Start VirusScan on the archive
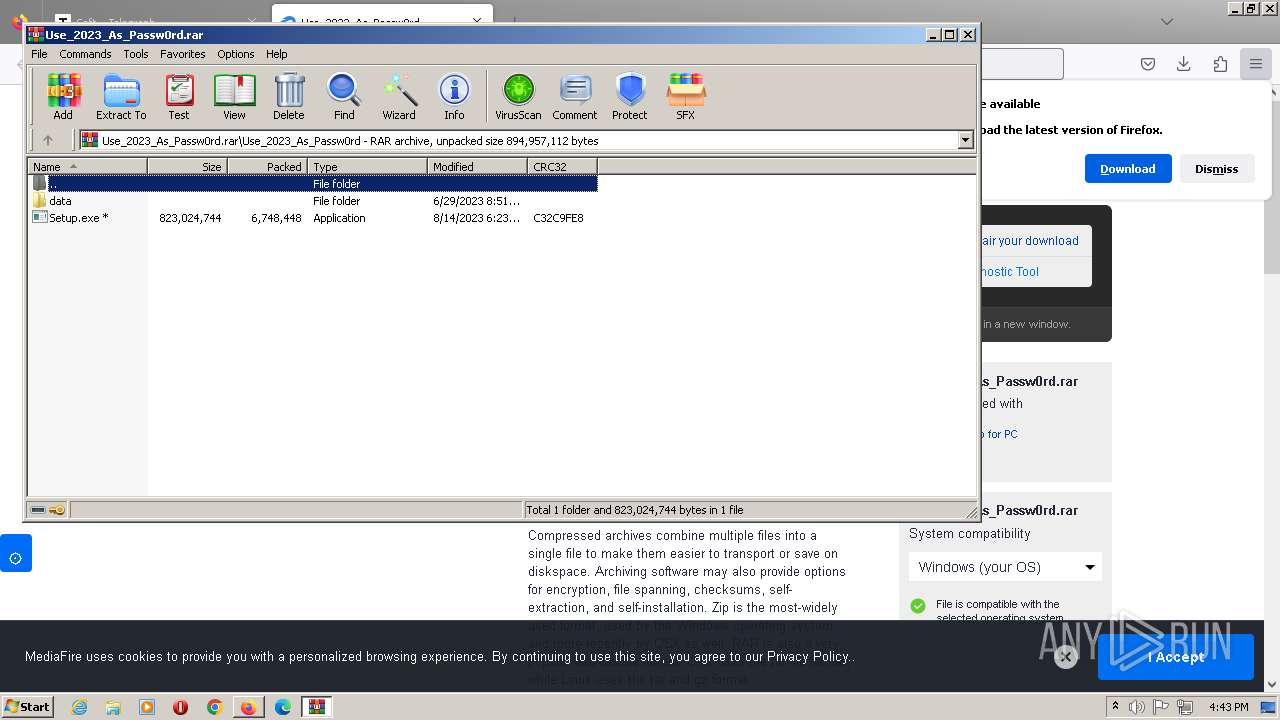Screen dimensions: 1280x720 [x=518, y=96]
